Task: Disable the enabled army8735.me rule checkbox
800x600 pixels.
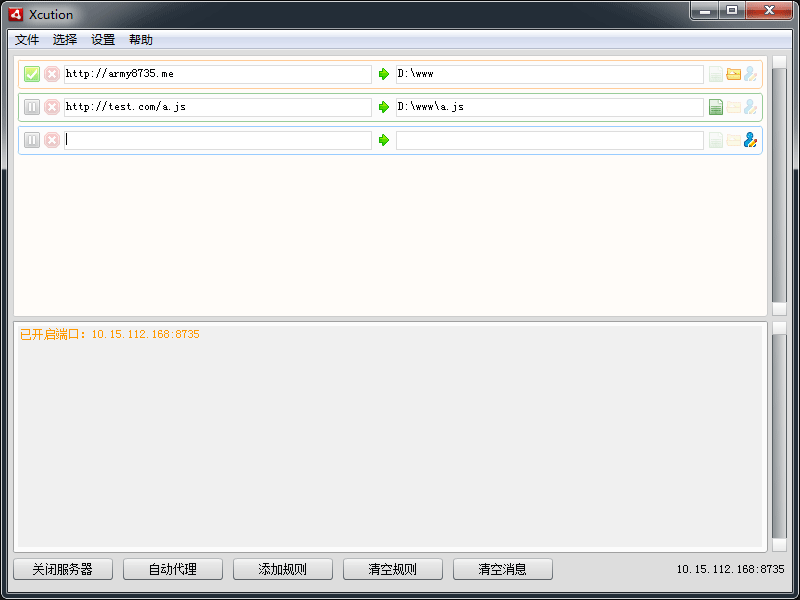Action: point(32,74)
